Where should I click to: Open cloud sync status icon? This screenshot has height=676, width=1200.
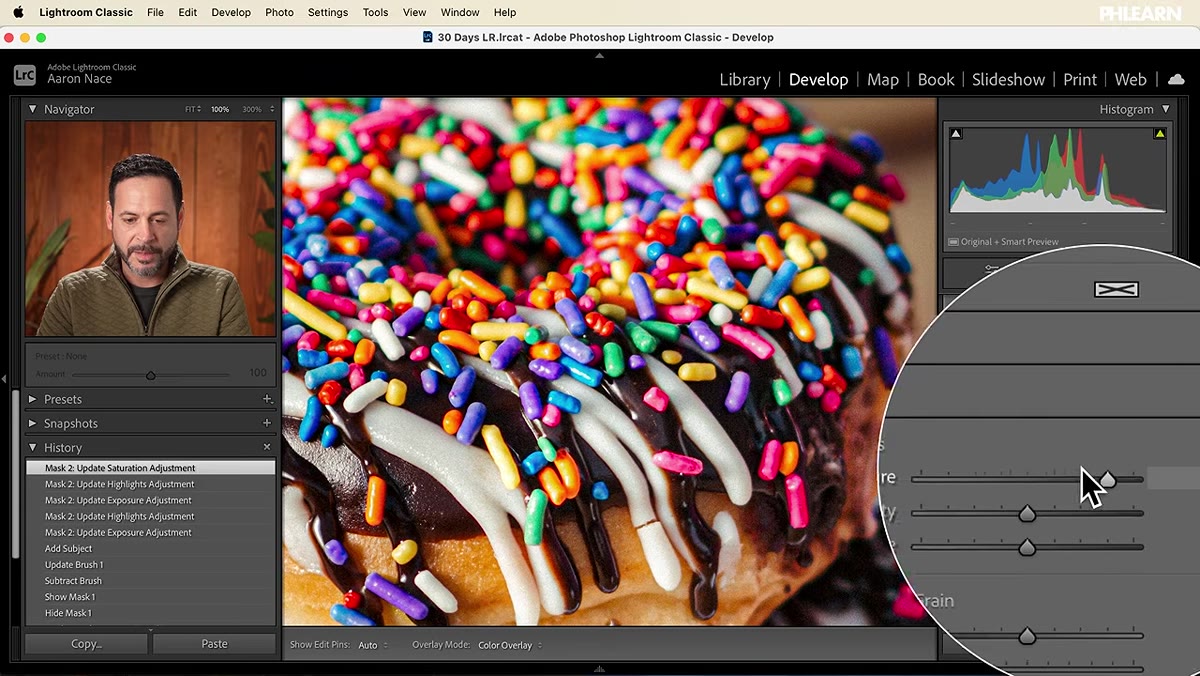tap(1176, 79)
